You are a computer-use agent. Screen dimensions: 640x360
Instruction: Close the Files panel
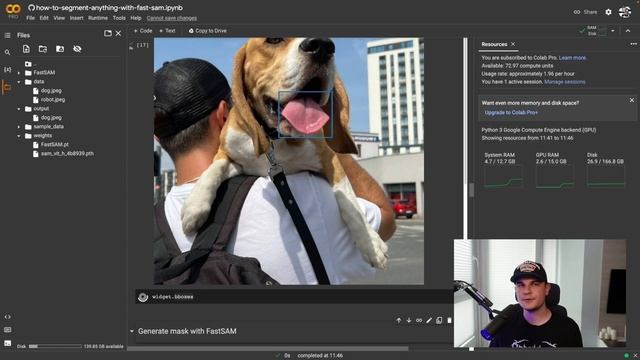[118, 33]
